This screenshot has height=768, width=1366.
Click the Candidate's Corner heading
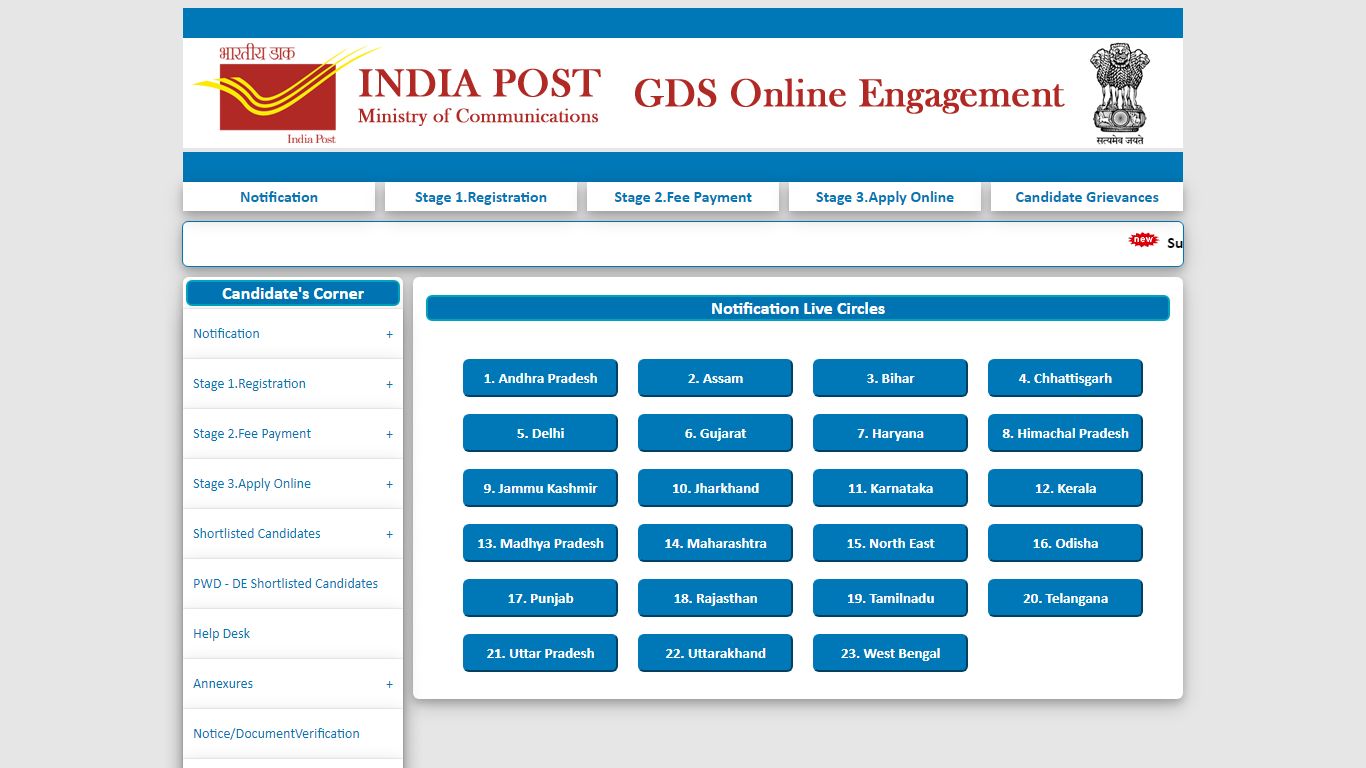[x=293, y=293]
